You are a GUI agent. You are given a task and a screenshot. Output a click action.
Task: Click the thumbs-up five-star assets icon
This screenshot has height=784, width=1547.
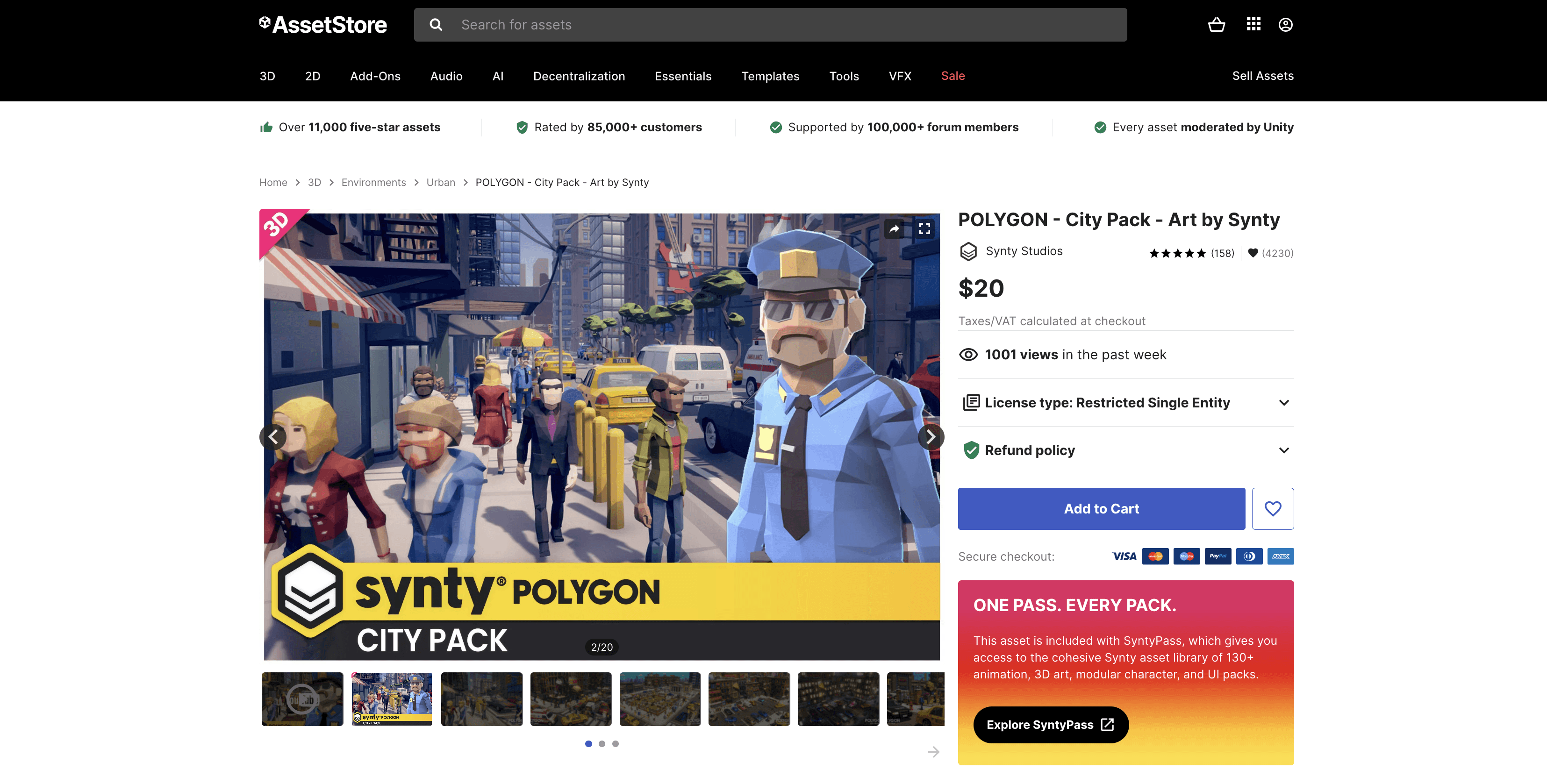click(x=266, y=127)
